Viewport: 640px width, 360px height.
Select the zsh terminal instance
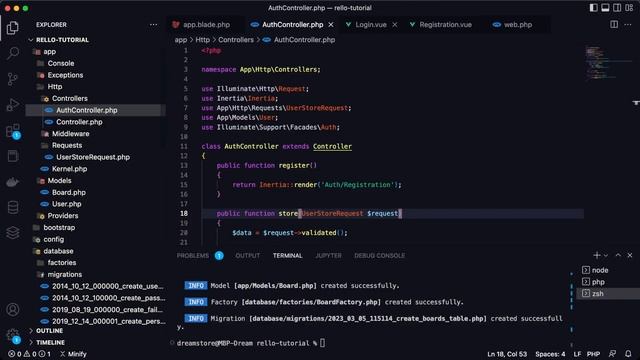[x=608, y=293]
